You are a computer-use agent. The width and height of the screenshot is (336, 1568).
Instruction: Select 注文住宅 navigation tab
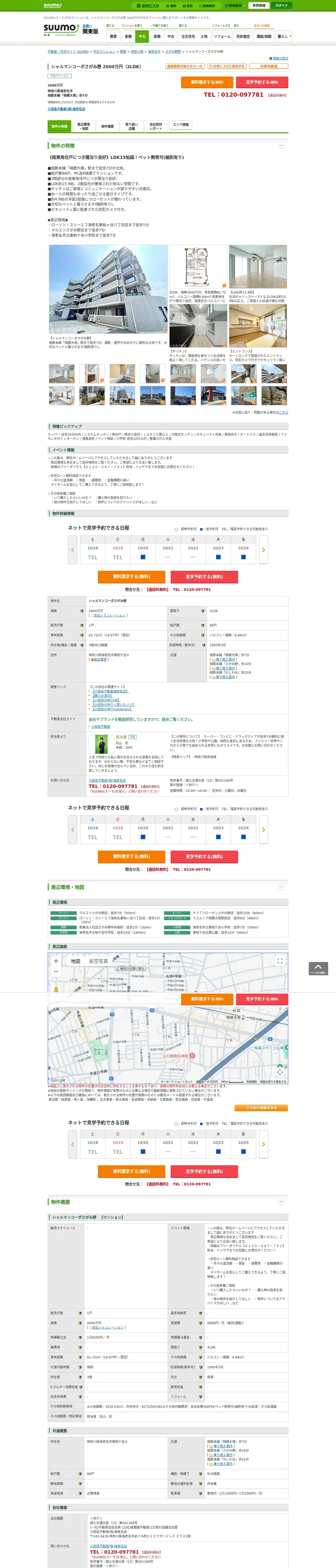coord(188,37)
